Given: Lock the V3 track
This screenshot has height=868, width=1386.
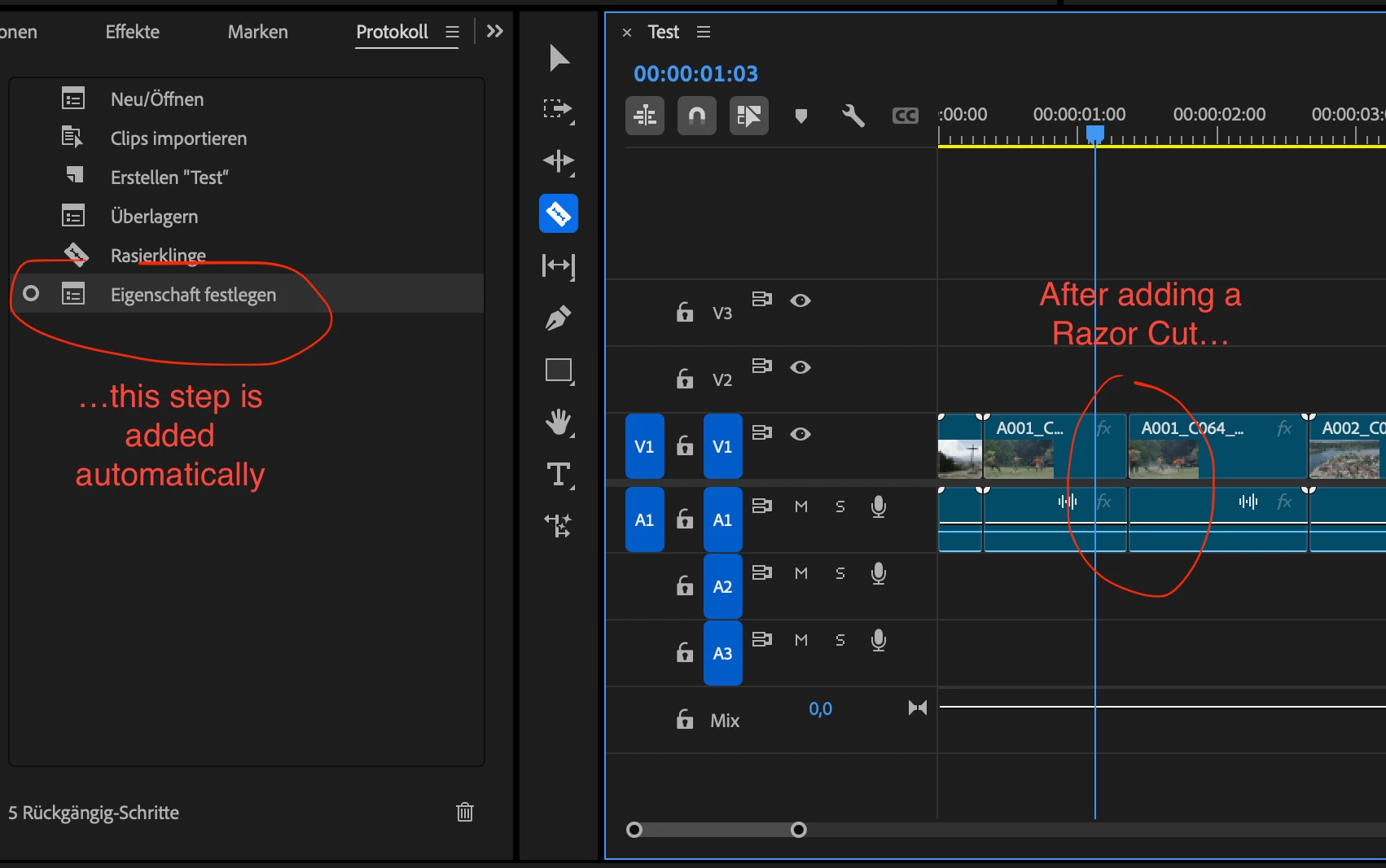Looking at the screenshot, I should [x=685, y=312].
